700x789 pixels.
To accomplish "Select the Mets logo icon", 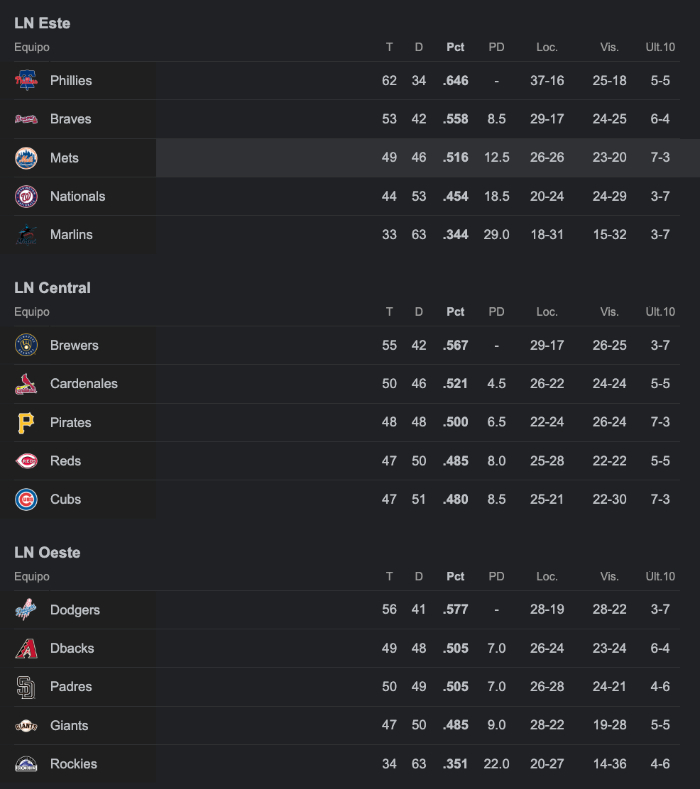I will pos(26,158).
